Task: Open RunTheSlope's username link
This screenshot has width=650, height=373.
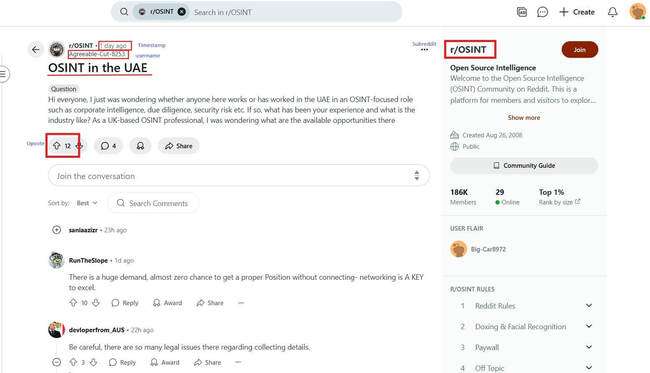Action: point(88,260)
